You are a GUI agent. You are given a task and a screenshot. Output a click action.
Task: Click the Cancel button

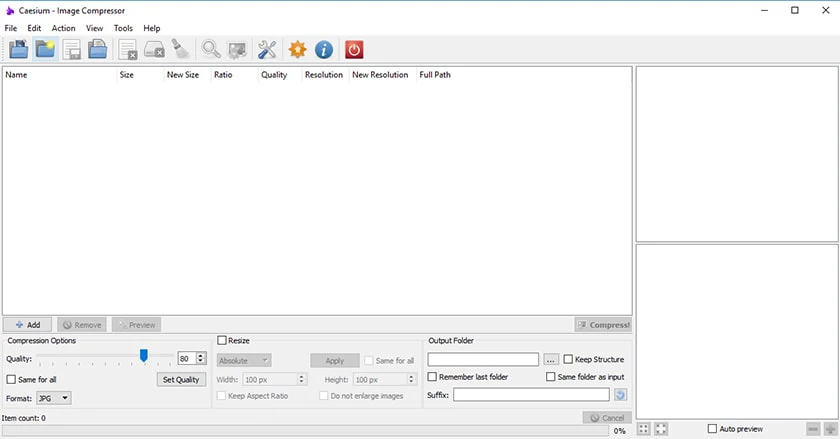tap(607, 418)
